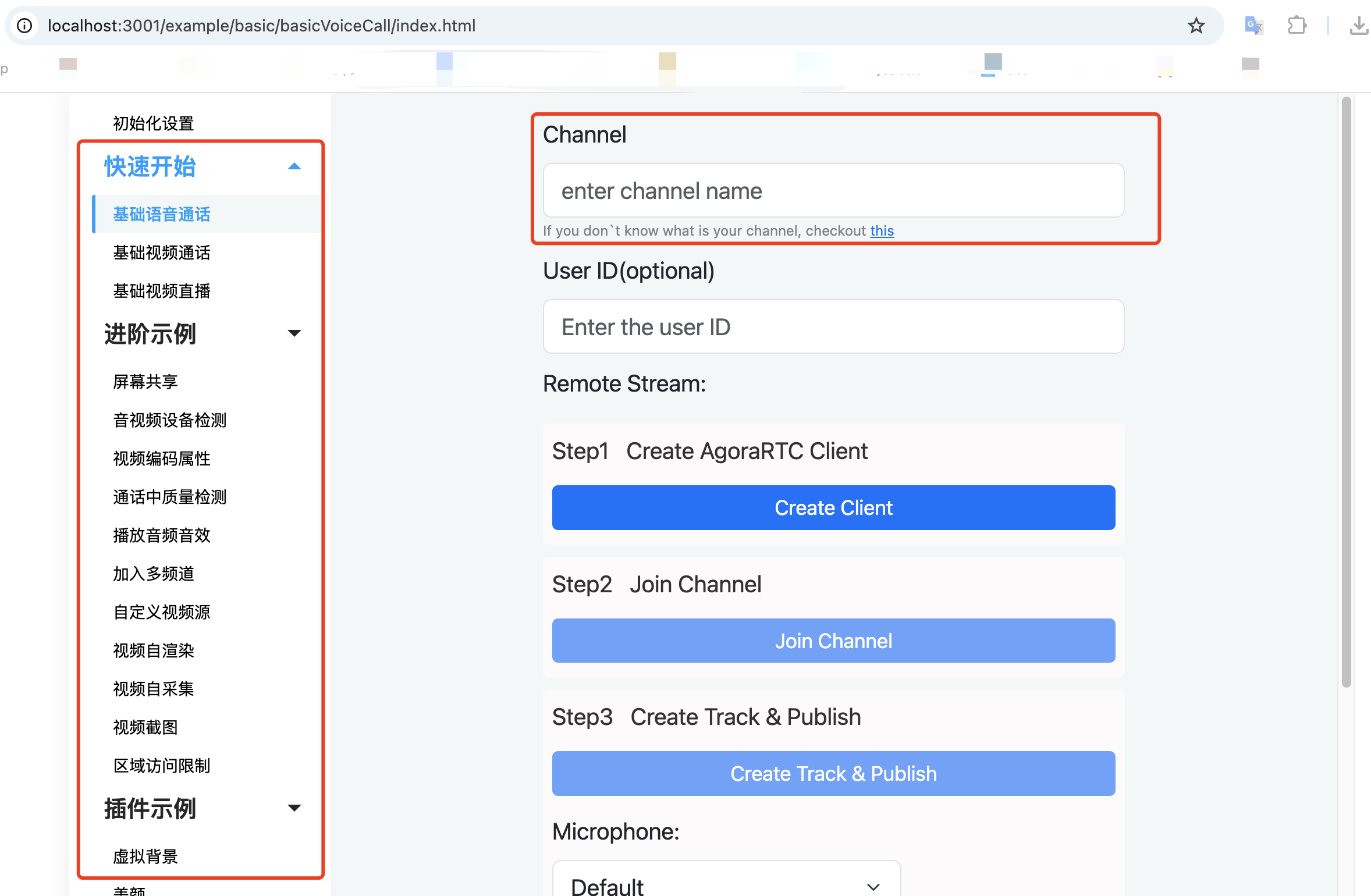The height and width of the screenshot is (896, 1371).
Task: Focus the enter channel name field
Action: pos(833,191)
